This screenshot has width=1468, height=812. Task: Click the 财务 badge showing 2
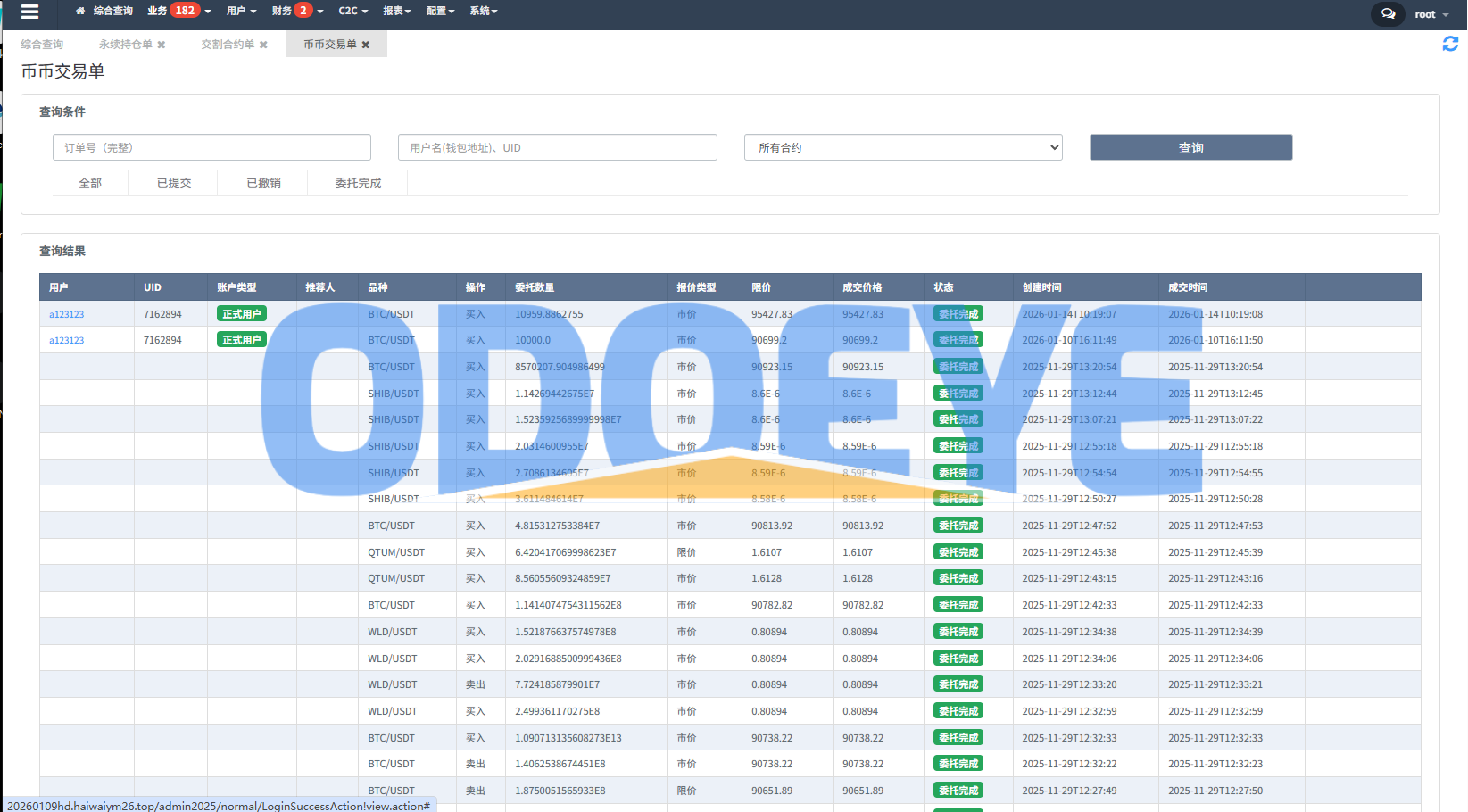(x=303, y=11)
